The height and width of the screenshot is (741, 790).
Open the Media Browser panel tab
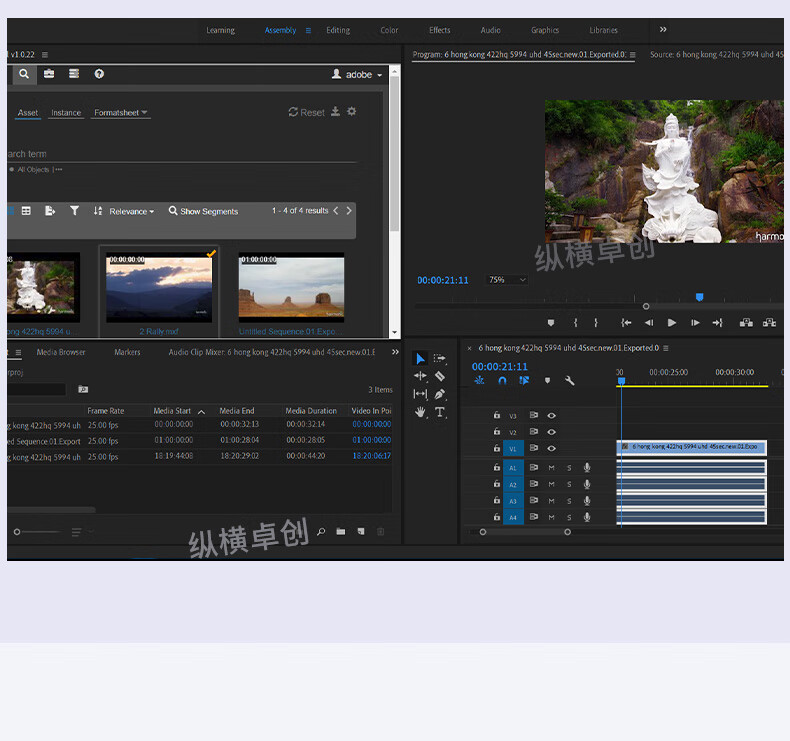(61, 352)
